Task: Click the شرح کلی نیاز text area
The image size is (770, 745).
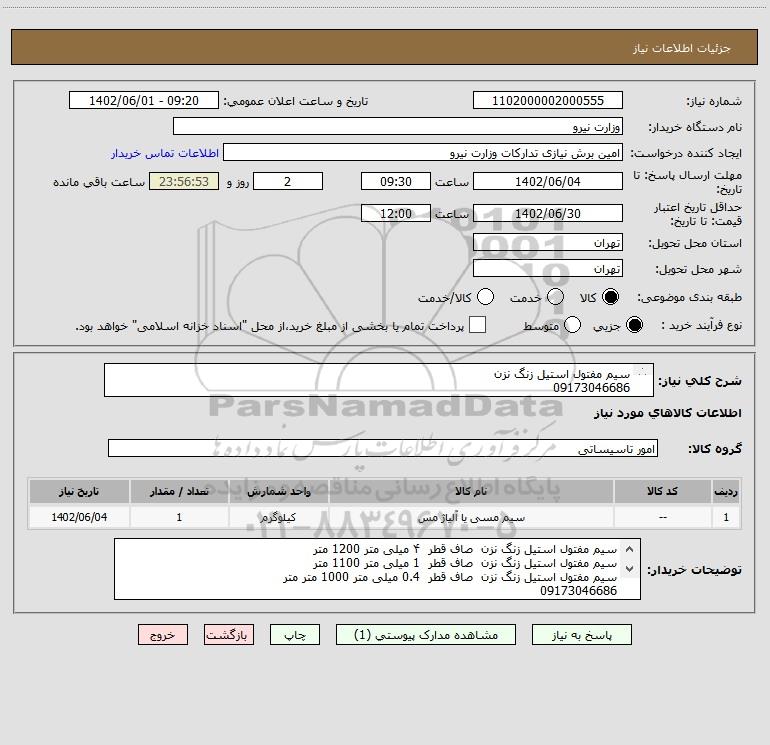Action: [379, 380]
